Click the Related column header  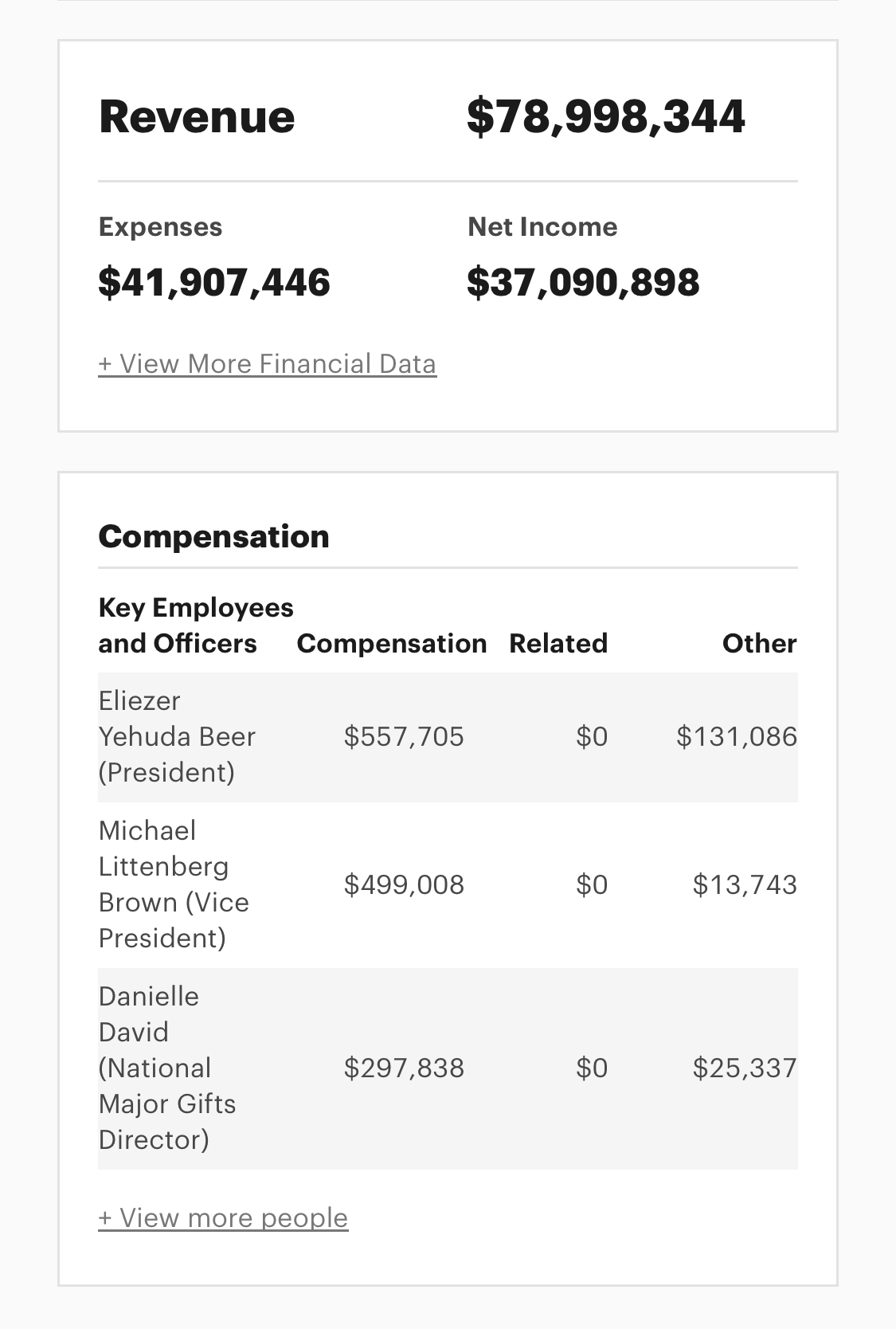(x=558, y=643)
